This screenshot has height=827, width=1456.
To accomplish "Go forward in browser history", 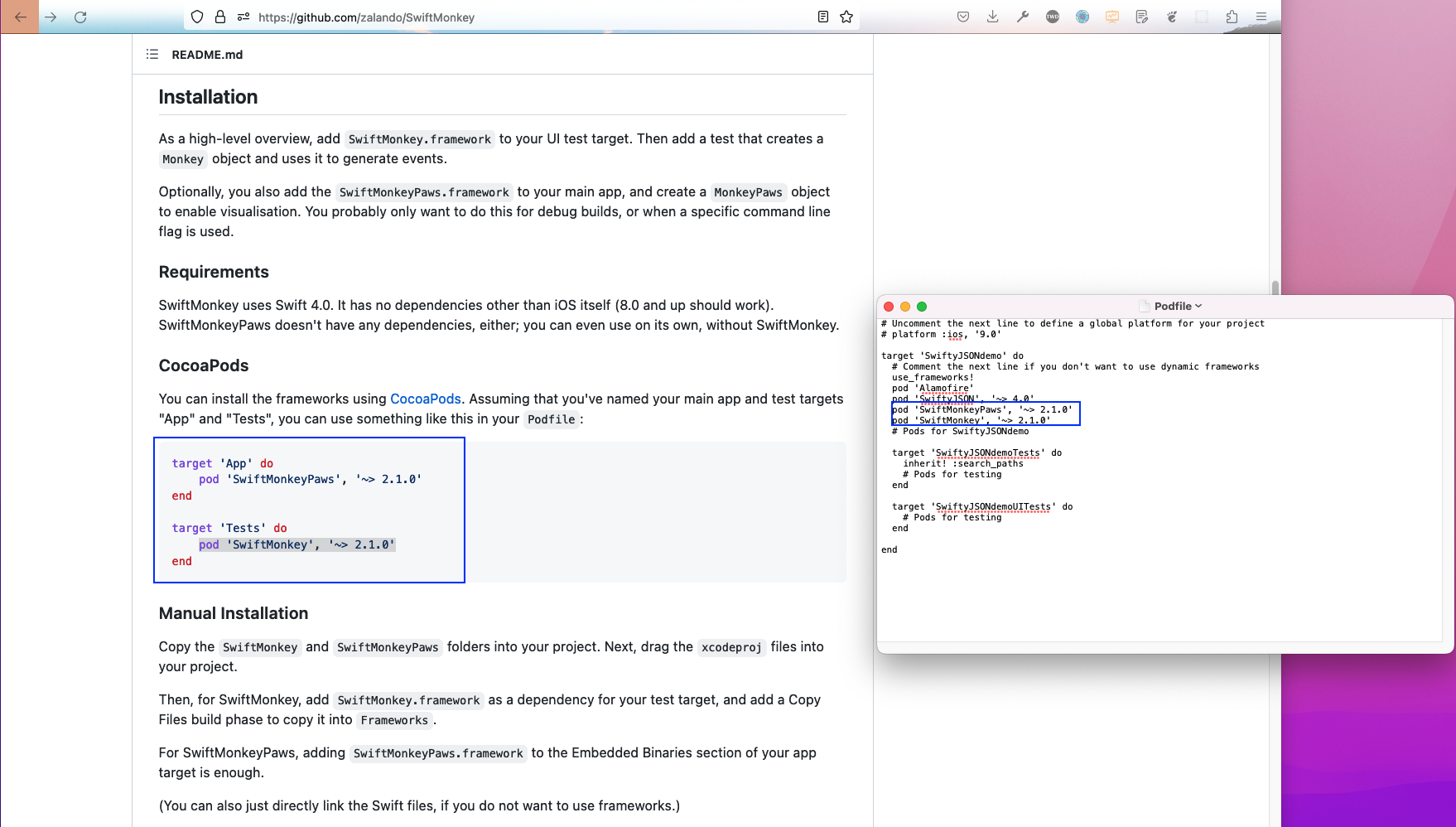I will [51, 17].
